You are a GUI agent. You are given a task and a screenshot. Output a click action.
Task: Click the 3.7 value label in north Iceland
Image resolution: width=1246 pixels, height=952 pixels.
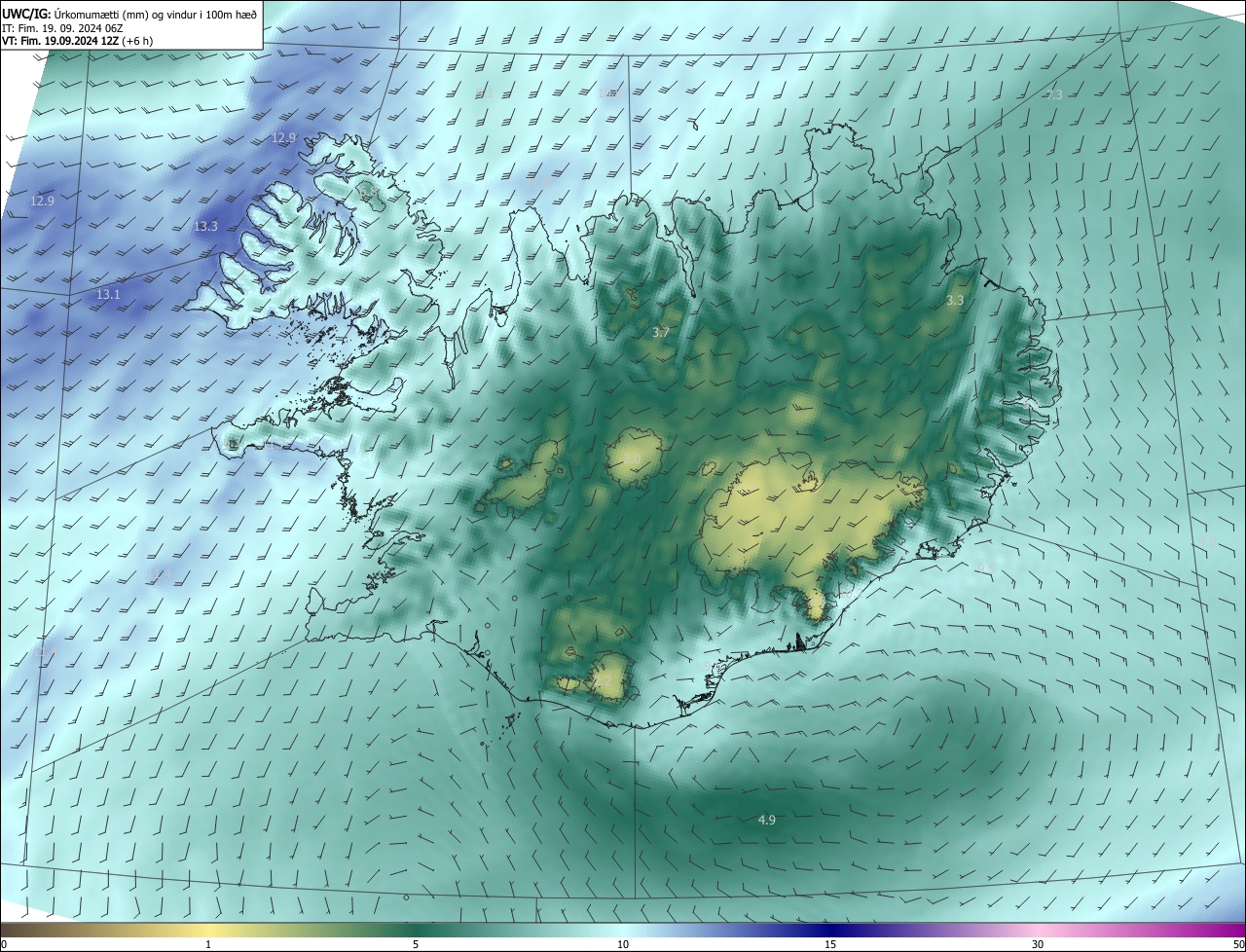(660, 333)
